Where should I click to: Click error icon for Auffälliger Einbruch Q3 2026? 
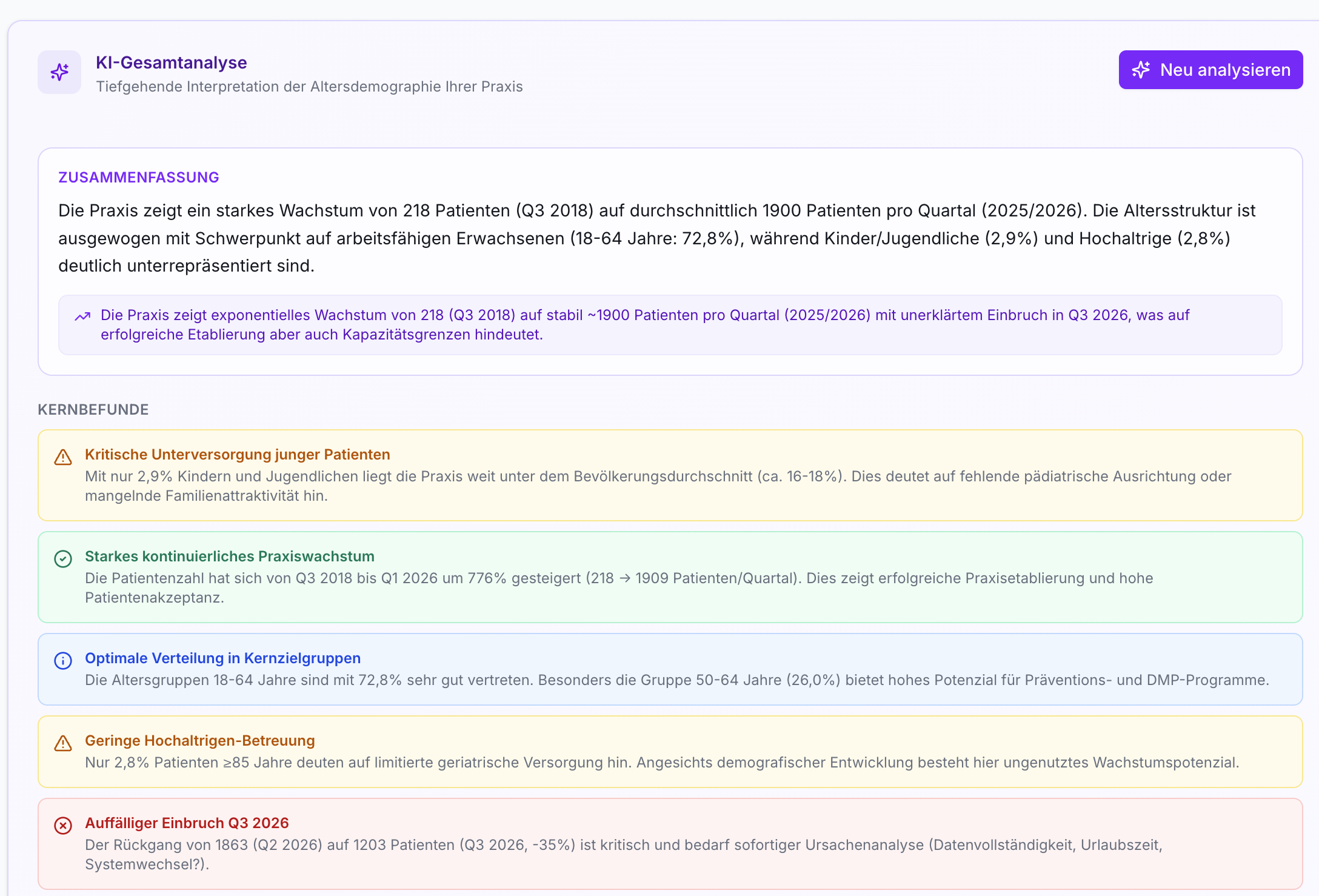click(x=63, y=826)
